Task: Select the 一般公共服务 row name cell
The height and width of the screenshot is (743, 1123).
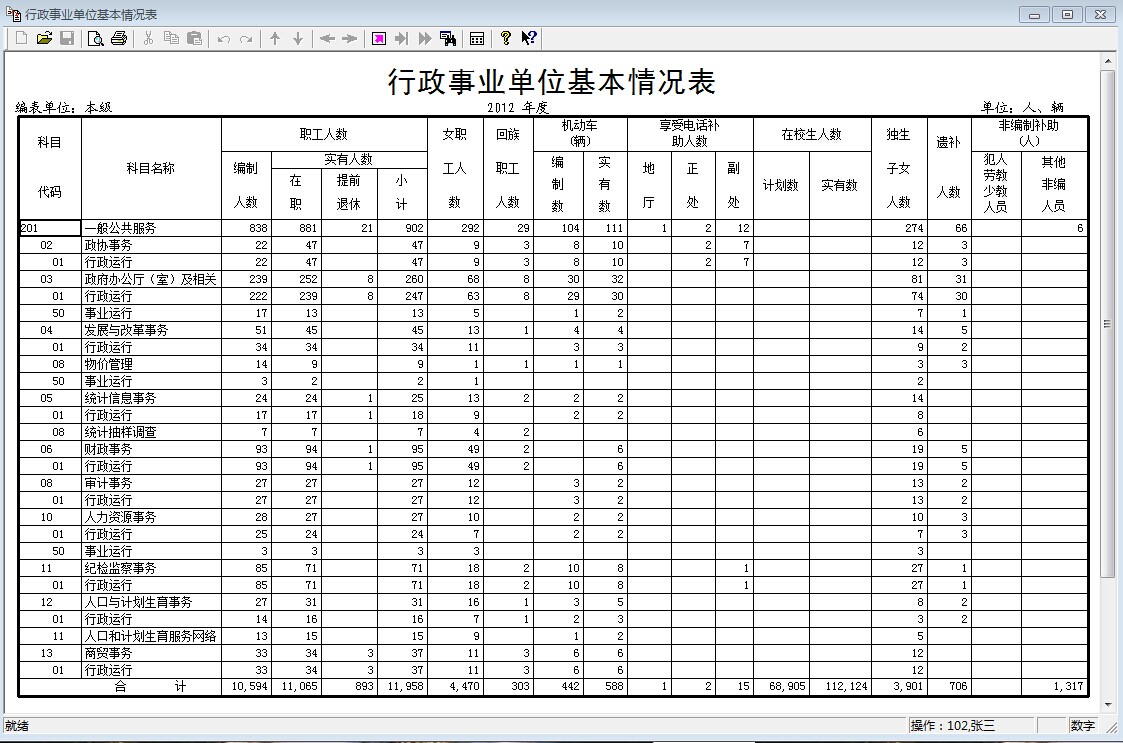Action: tap(150, 228)
